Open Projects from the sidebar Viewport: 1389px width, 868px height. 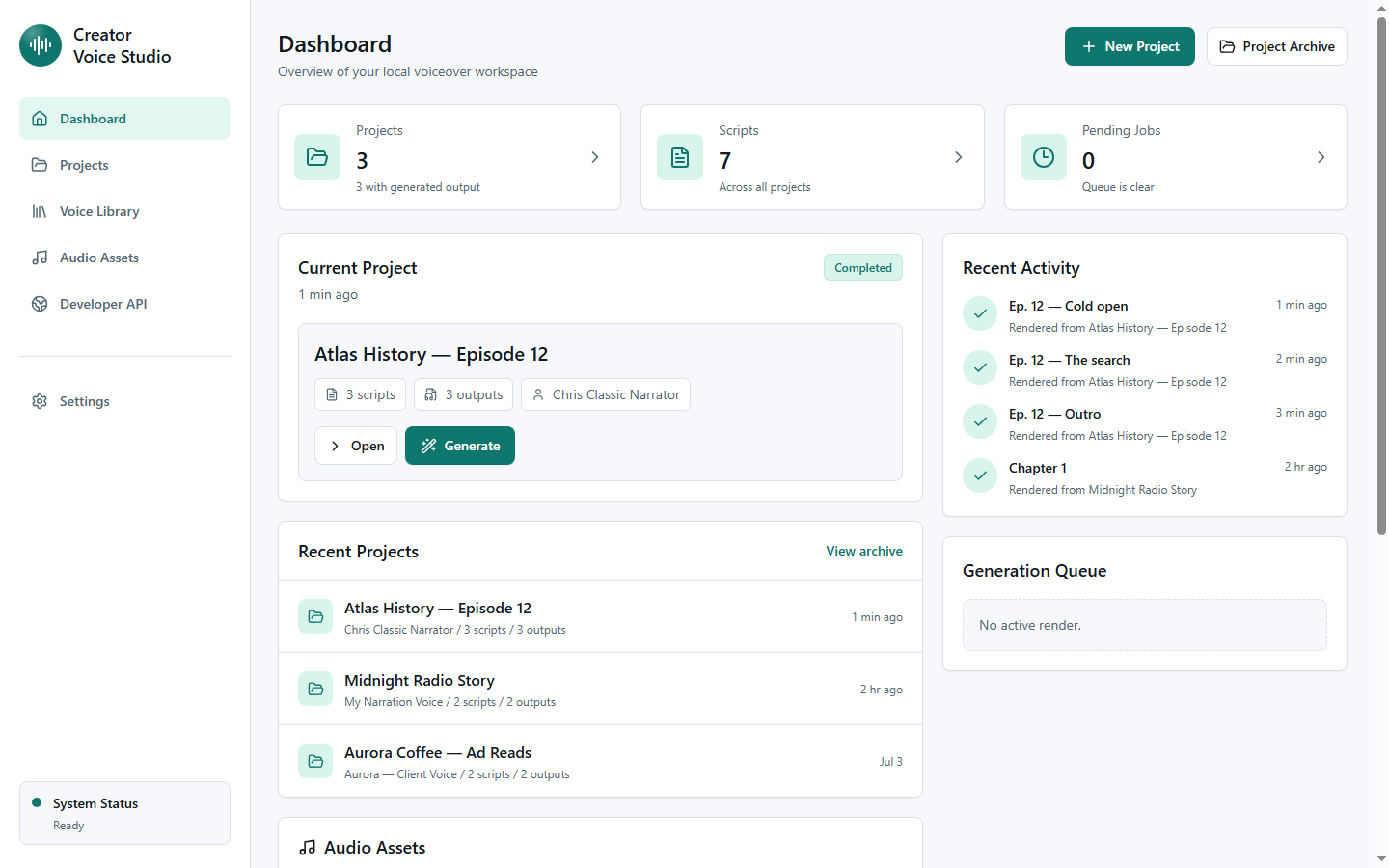tap(124, 165)
